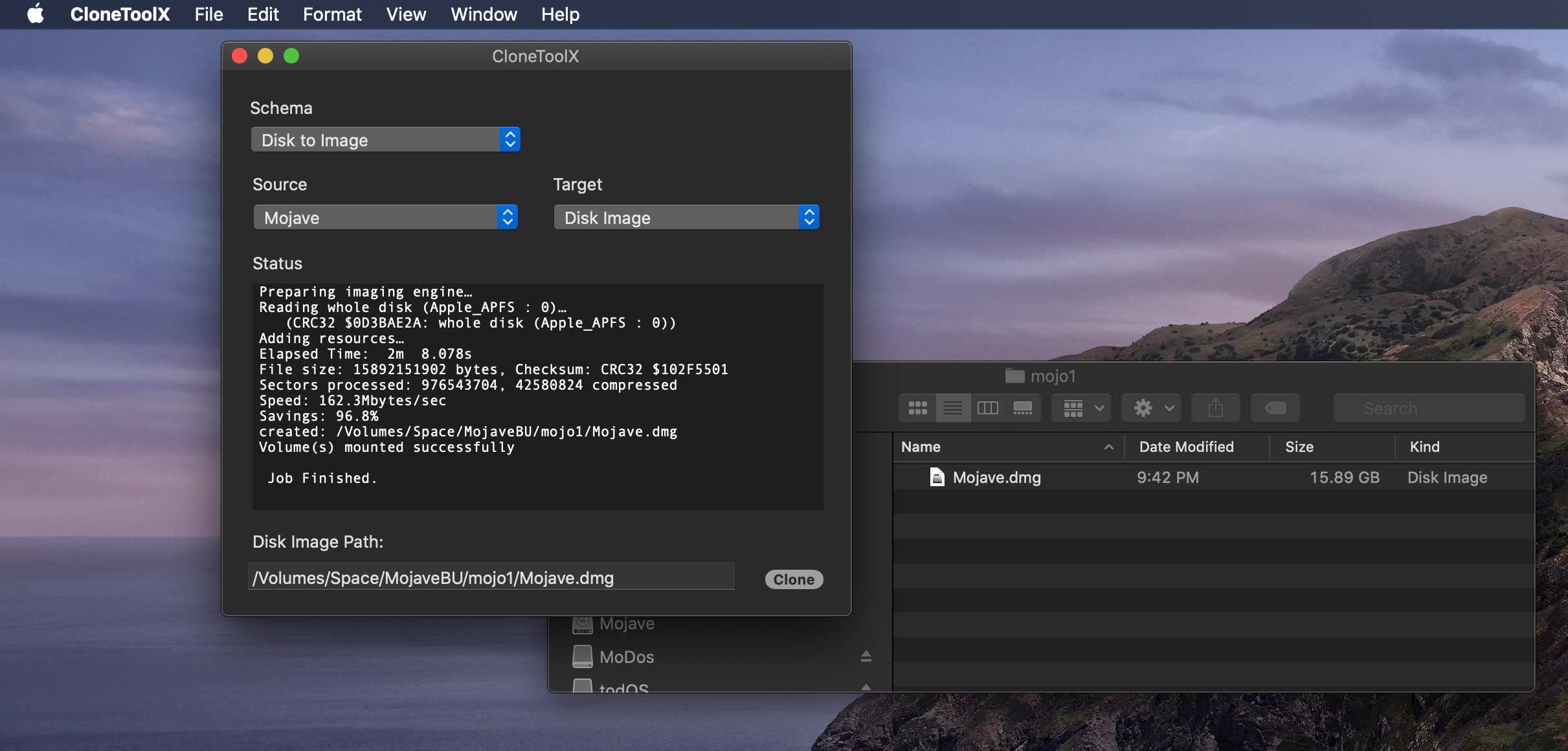Expand the Schema dropdown in CloneToolX
The width and height of the screenshot is (1568, 751).
pyautogui.click(x=385, y=140)
